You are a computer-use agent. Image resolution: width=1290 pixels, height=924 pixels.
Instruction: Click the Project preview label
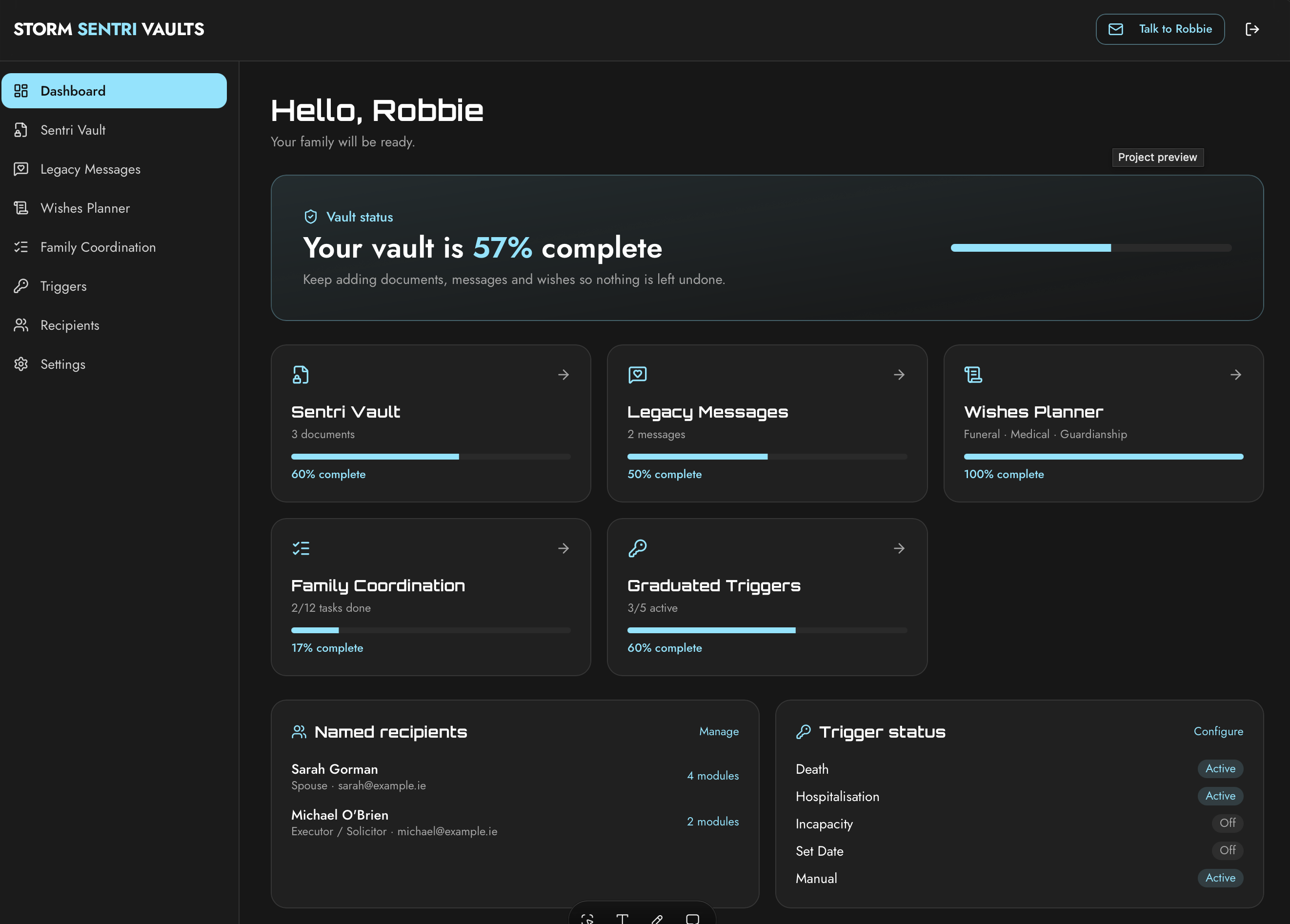(1157, 158)
